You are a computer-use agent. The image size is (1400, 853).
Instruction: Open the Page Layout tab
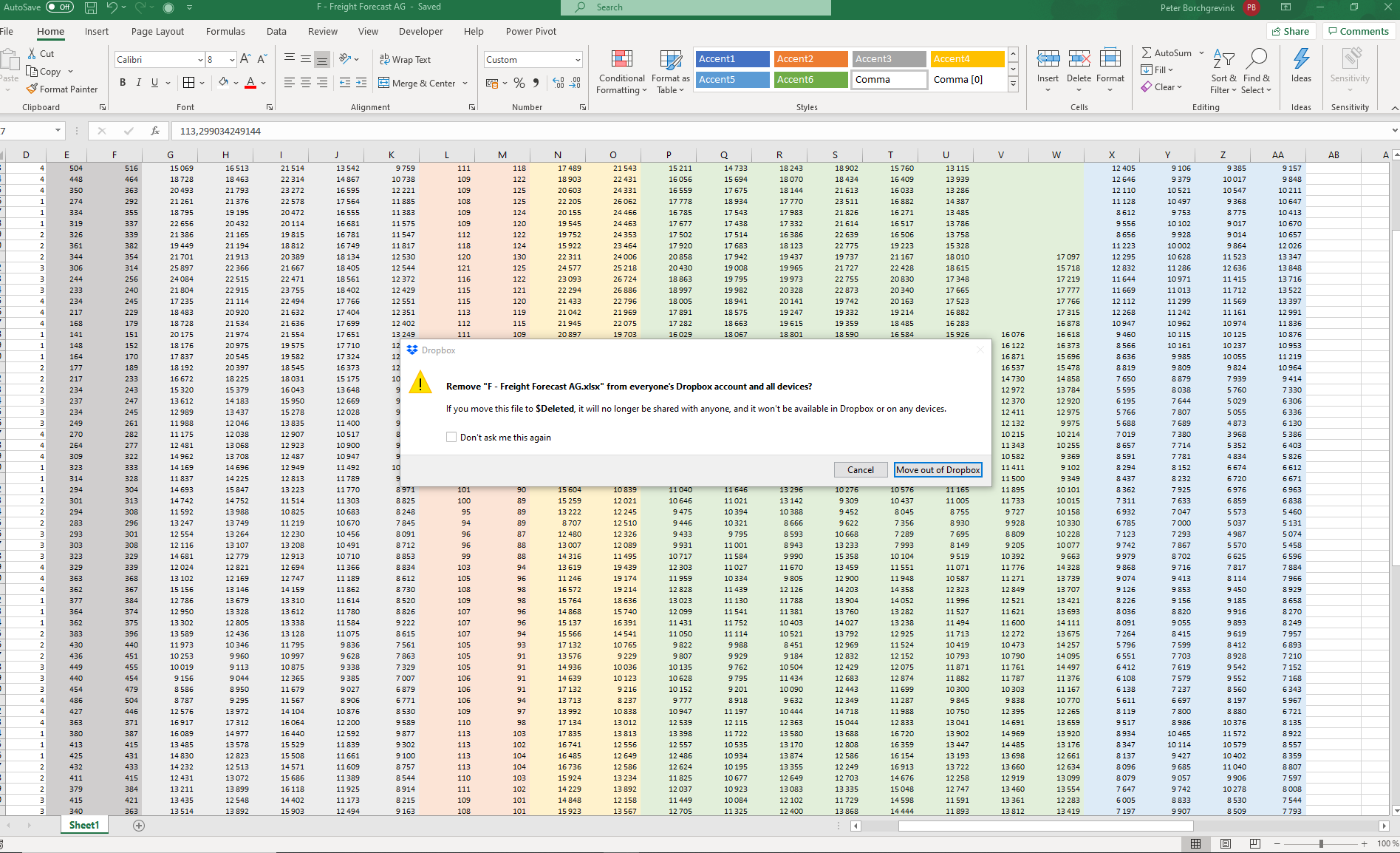(x=157, y=31)
